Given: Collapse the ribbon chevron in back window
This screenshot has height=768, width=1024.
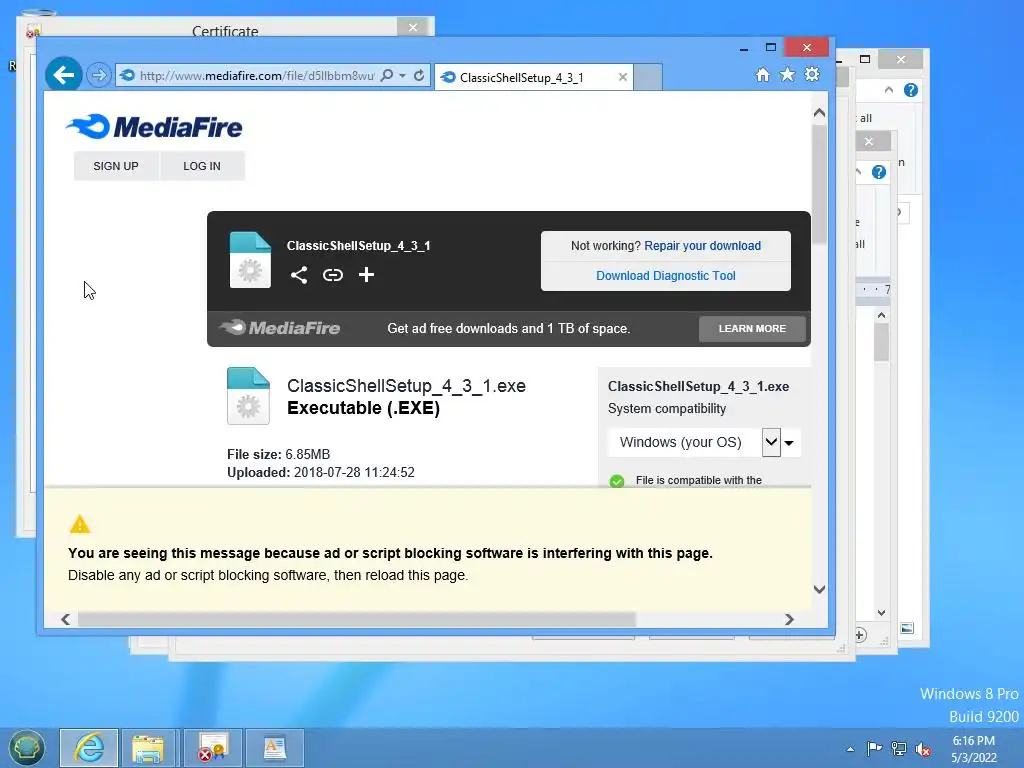Looking at the screenshot, I should pos(889,90).
